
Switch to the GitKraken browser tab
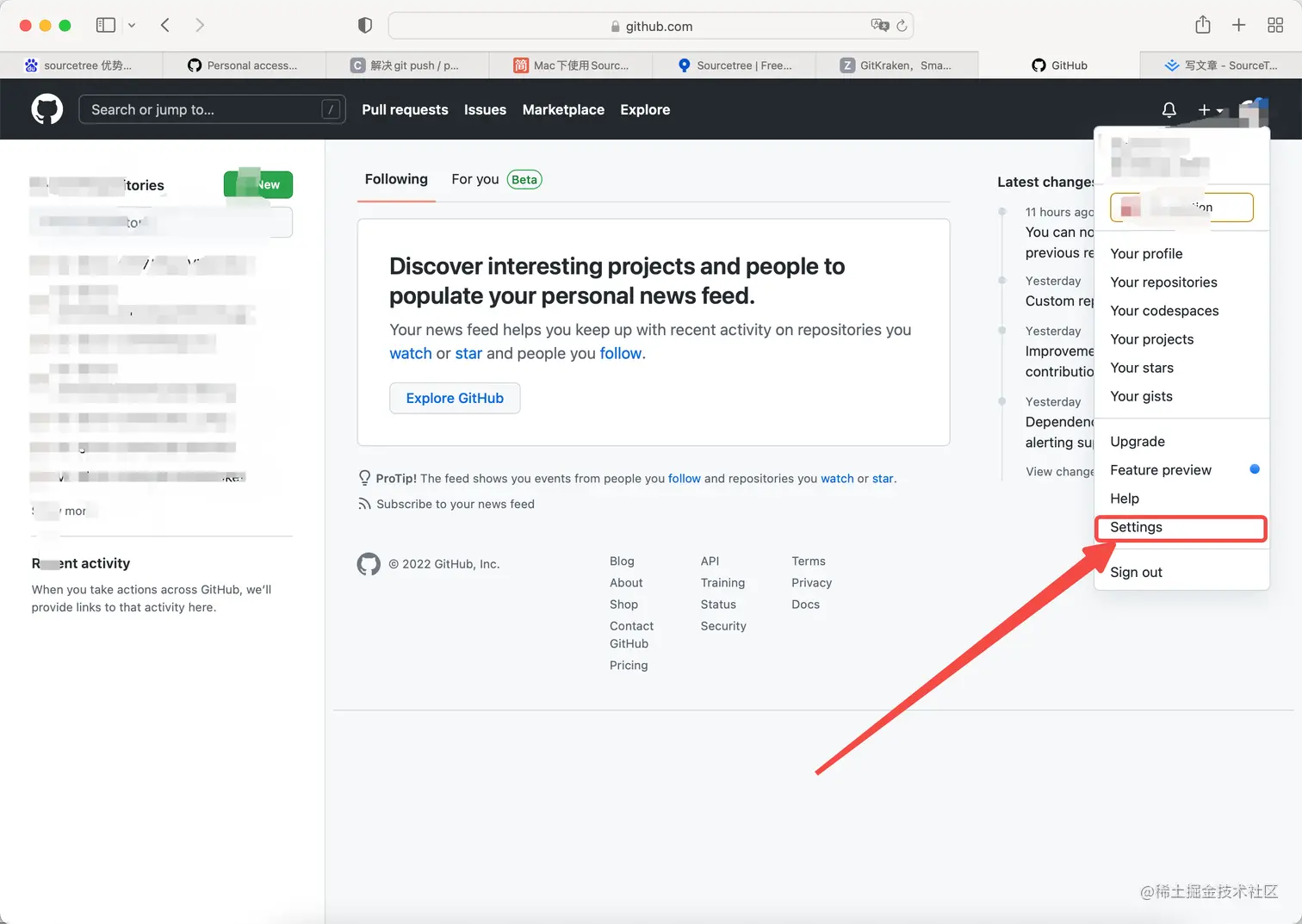(x=896, y=65)
